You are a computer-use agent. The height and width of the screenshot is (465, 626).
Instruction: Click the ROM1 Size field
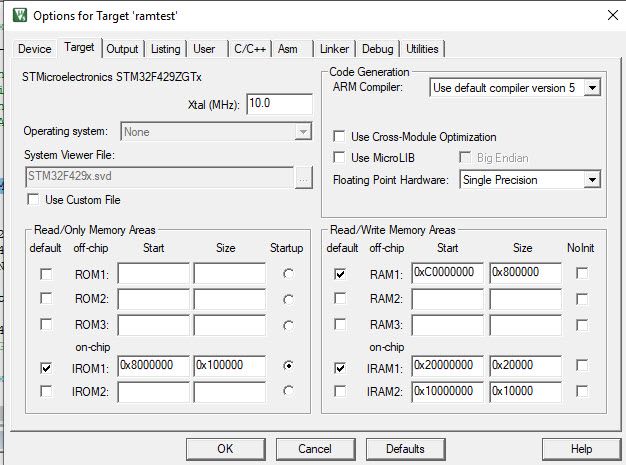click(230, 274)
